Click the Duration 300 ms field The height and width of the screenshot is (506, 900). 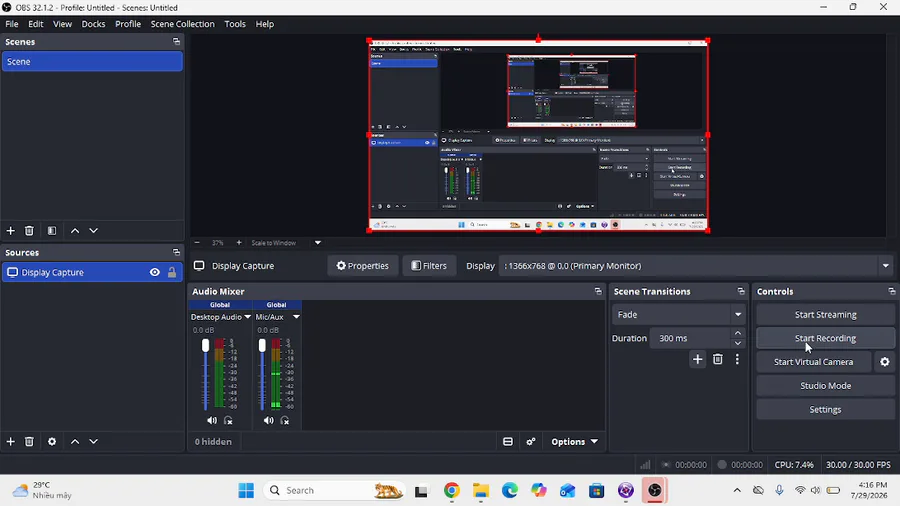pos(690,338)
